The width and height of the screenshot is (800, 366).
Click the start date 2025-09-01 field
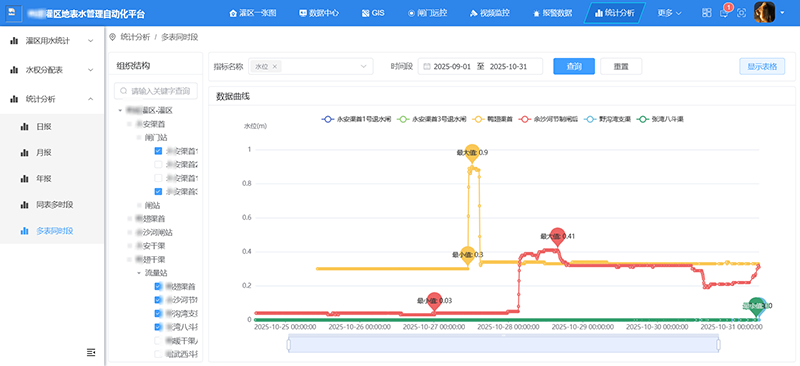point(452,66)
